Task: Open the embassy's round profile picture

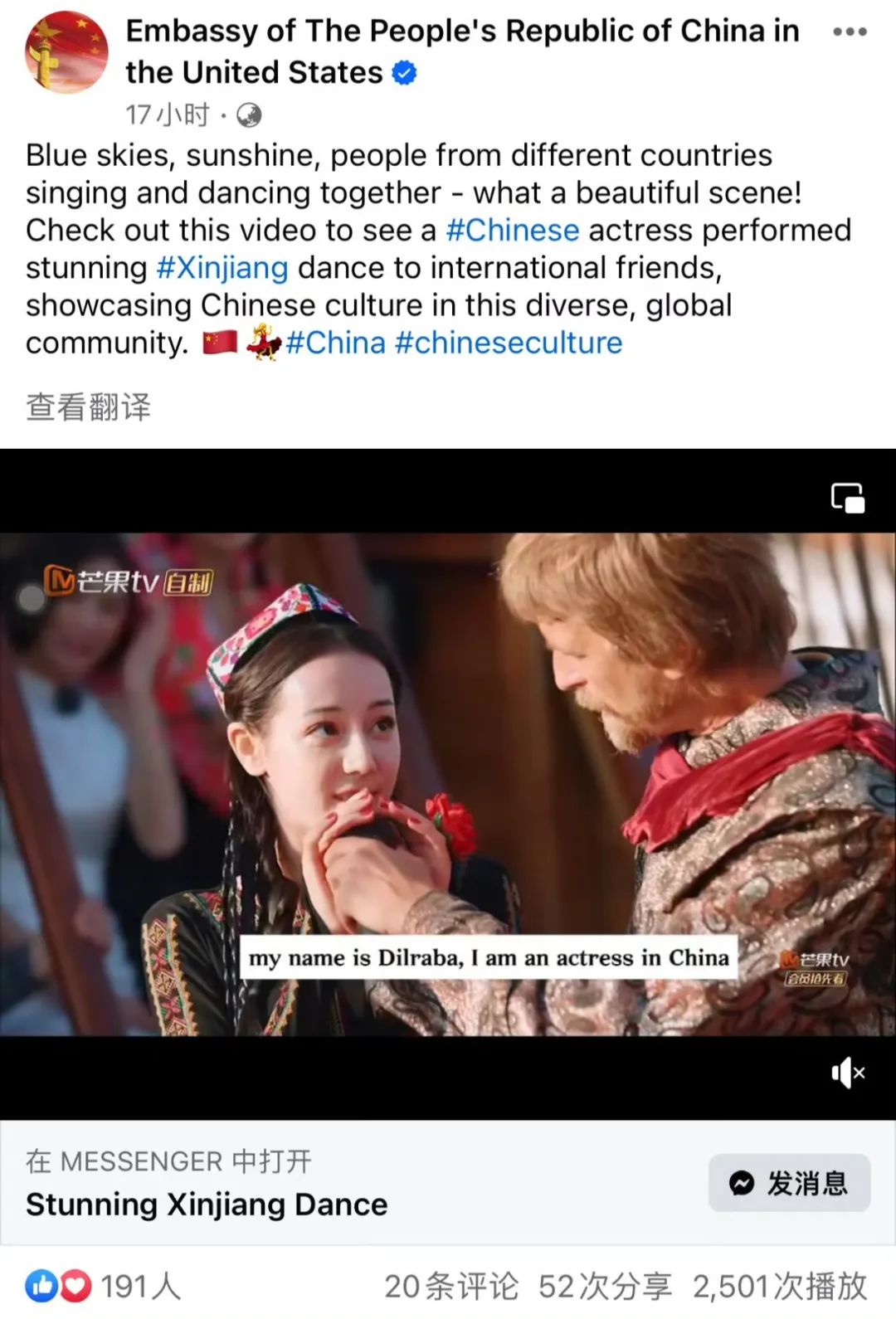Action: pos(66,51)
